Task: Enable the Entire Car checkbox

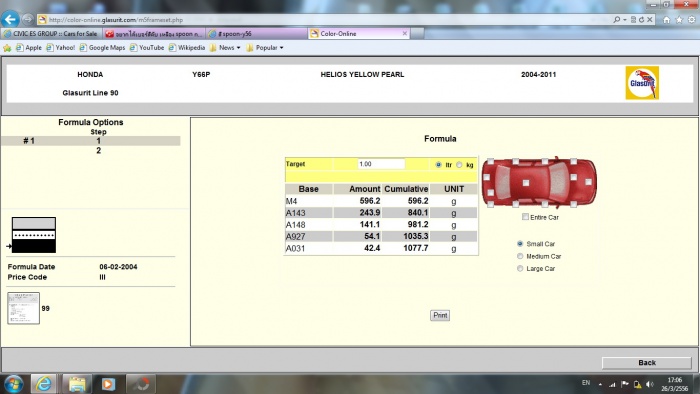Action: coord(525,217)
